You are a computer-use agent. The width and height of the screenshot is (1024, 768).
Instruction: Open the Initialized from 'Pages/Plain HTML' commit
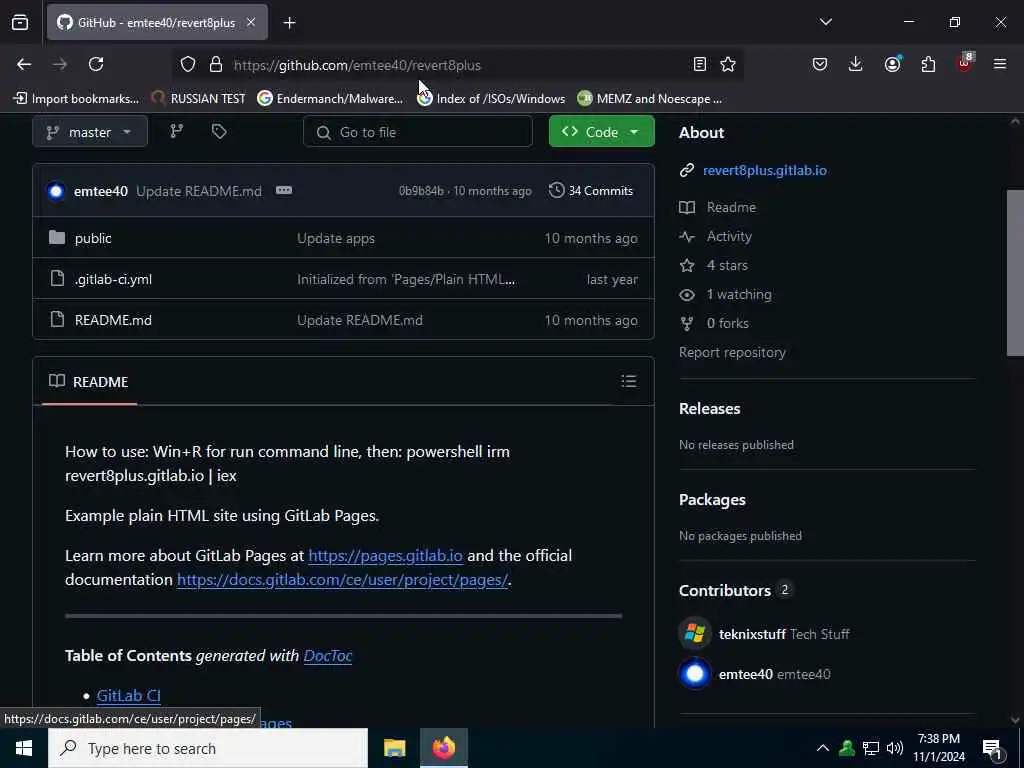(406, 280)
